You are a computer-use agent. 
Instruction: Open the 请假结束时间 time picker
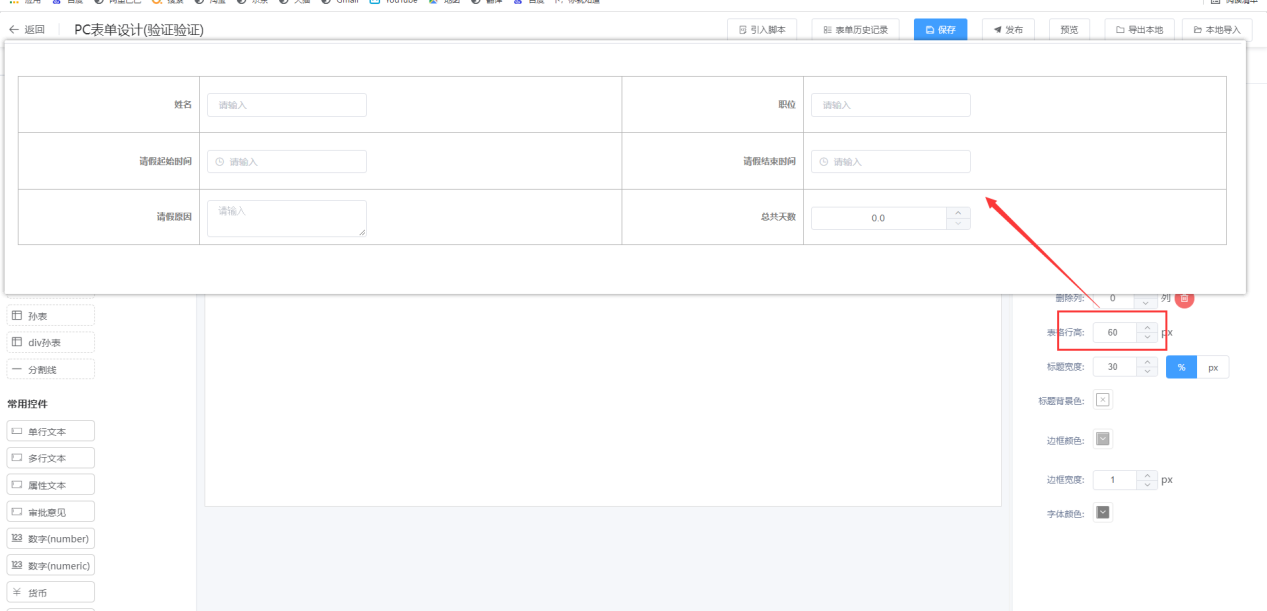[891, 161]
